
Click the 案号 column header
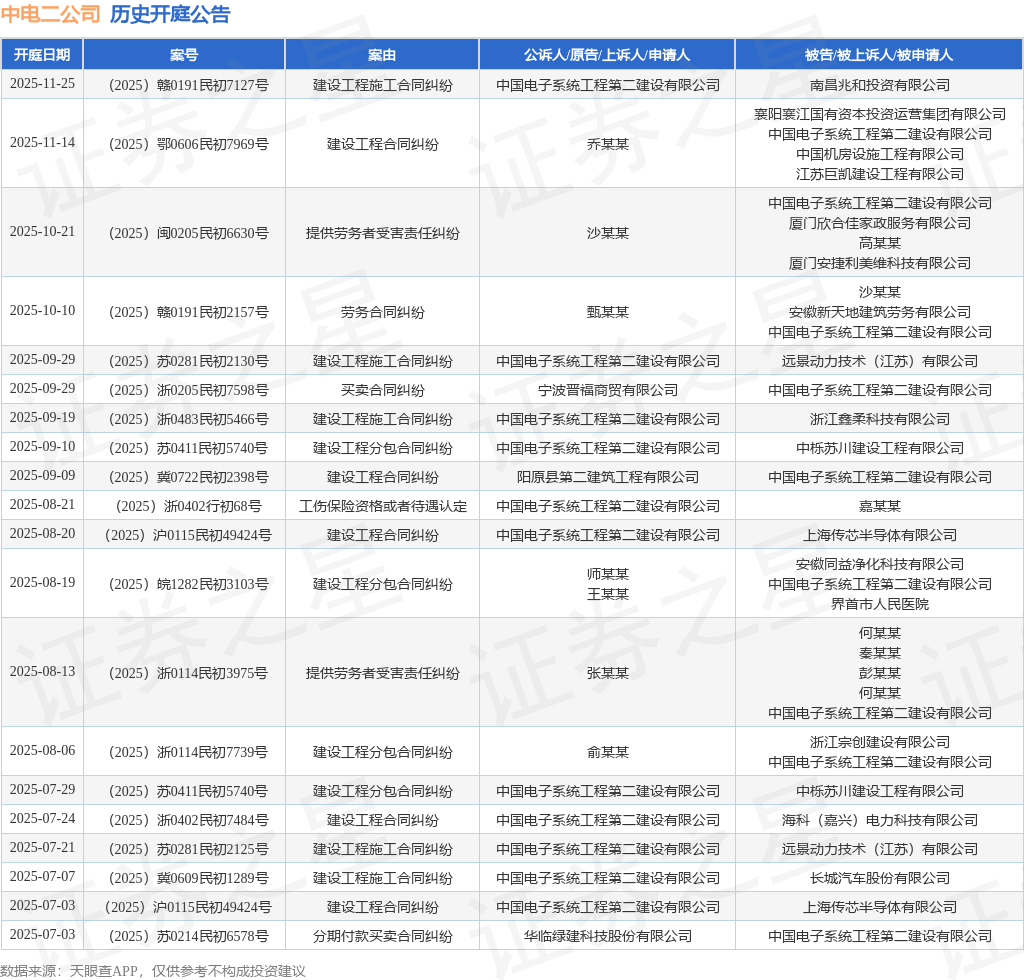click(x=184, y=55)
